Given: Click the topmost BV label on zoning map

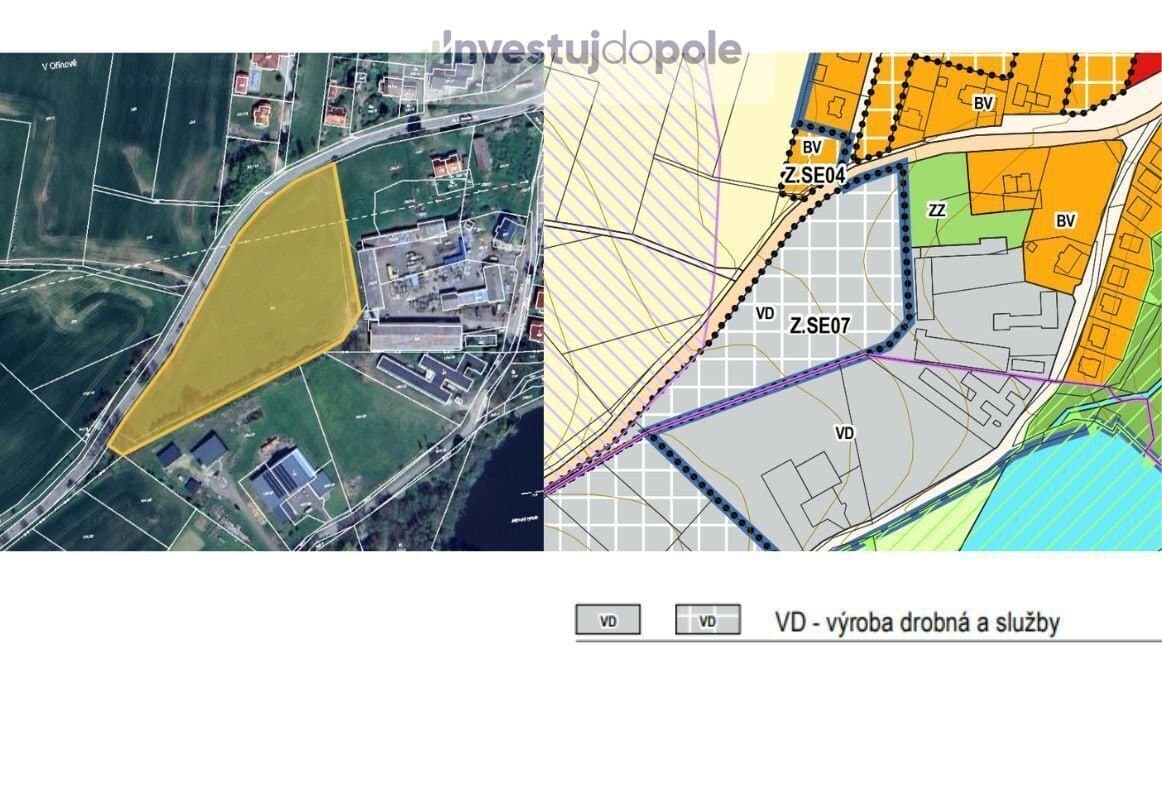Looking at the screenshot, I should coord(982,102).
